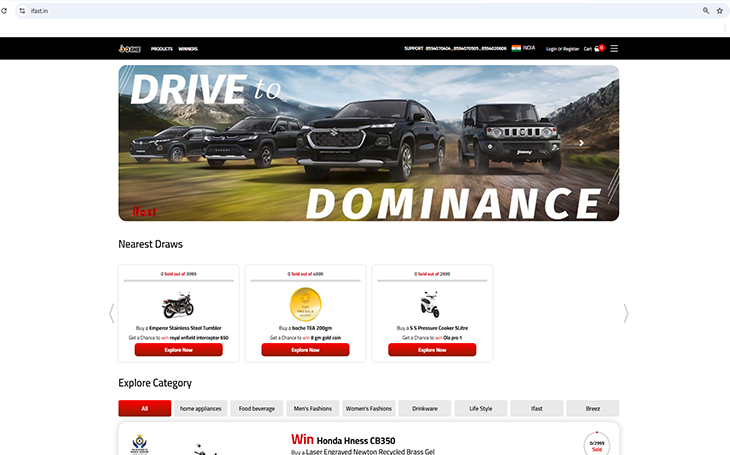Select Men's Fashions category
This screenshot has height=455, width=730.
pos(313,408)
